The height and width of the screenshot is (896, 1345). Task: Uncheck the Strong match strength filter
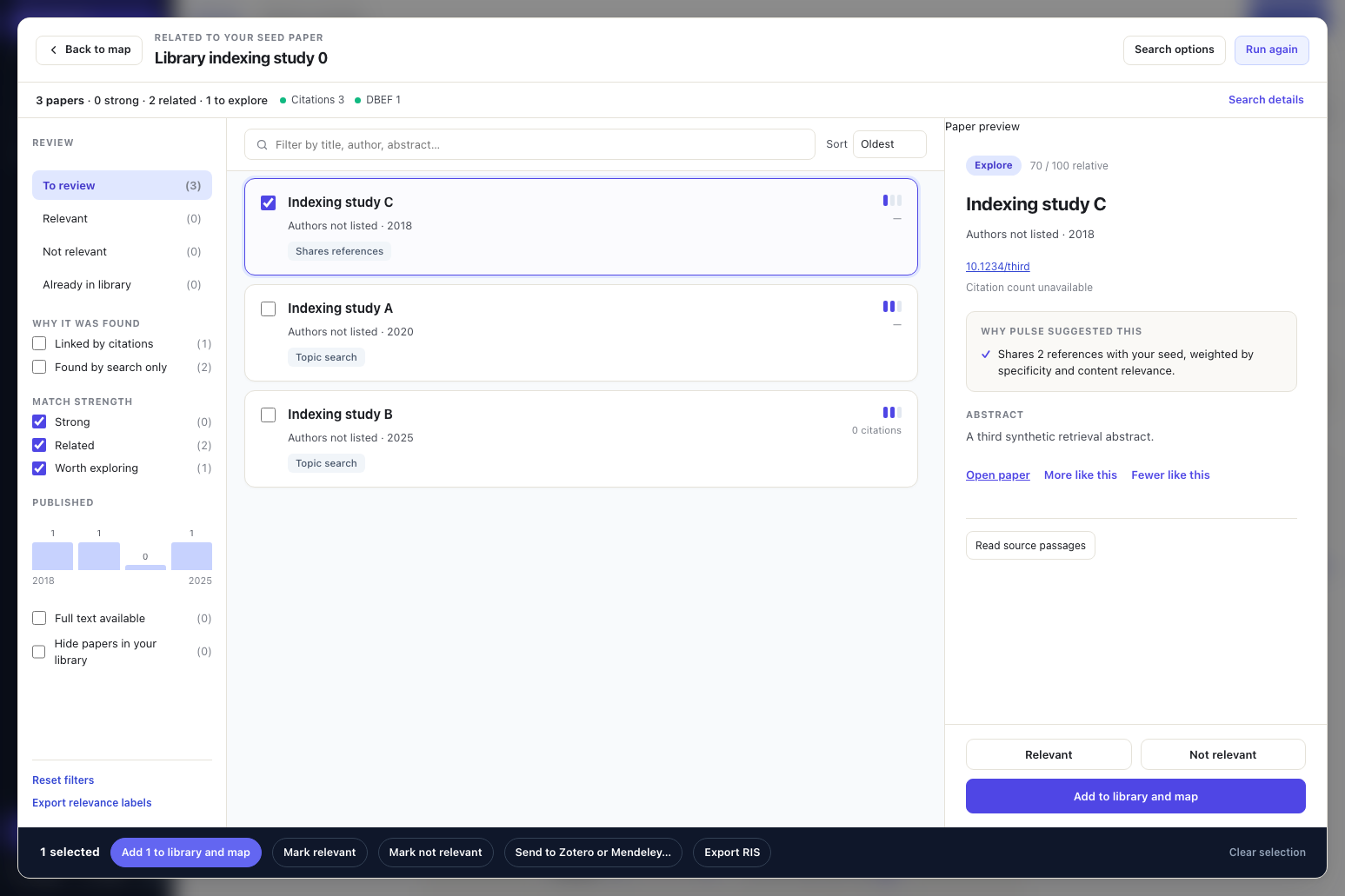(39, 421)
